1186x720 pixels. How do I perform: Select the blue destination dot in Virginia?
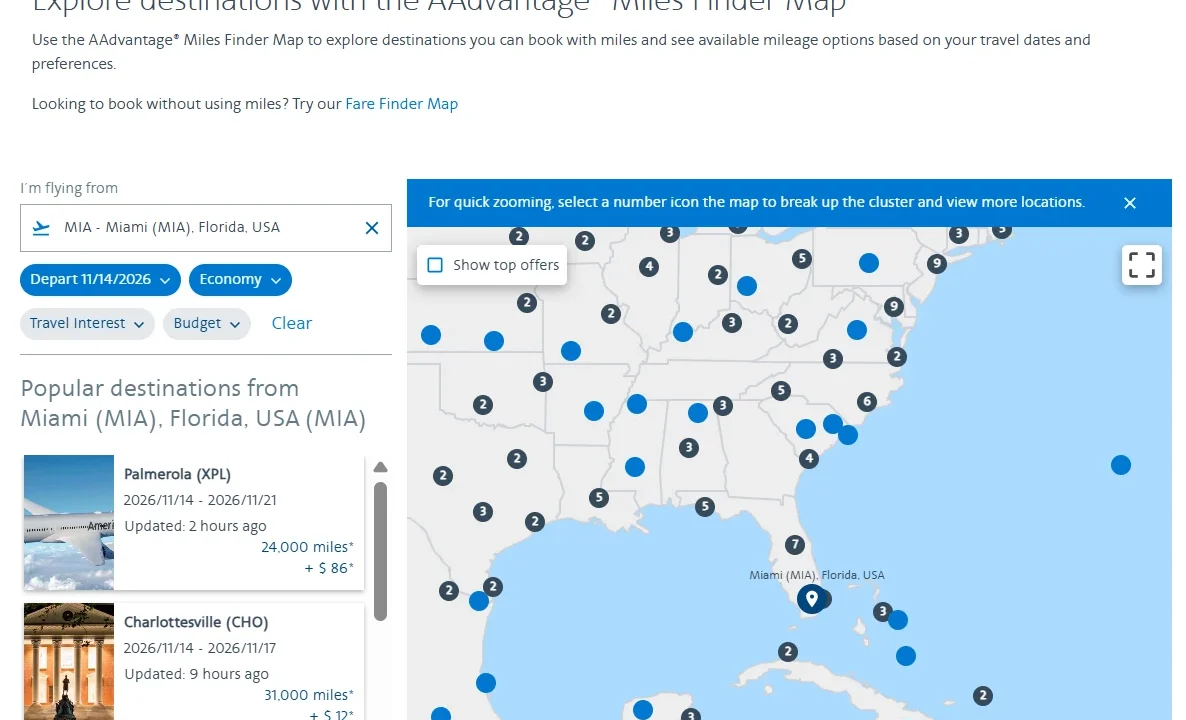pos(856,330)
